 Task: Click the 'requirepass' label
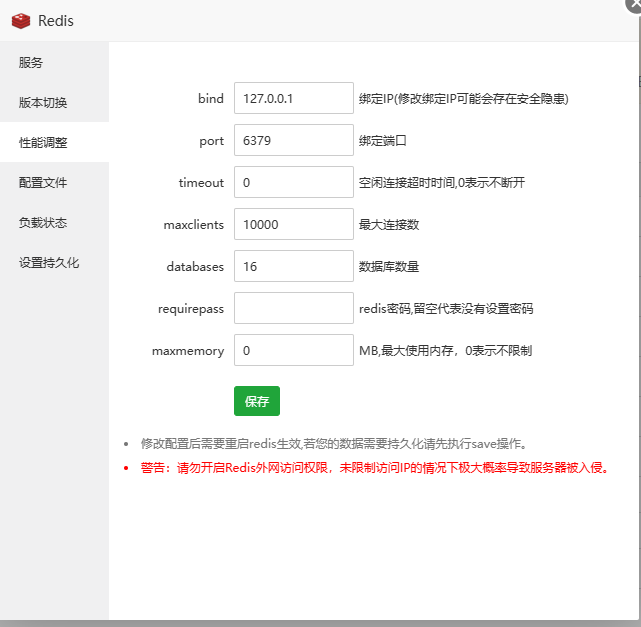pos(191,309)
